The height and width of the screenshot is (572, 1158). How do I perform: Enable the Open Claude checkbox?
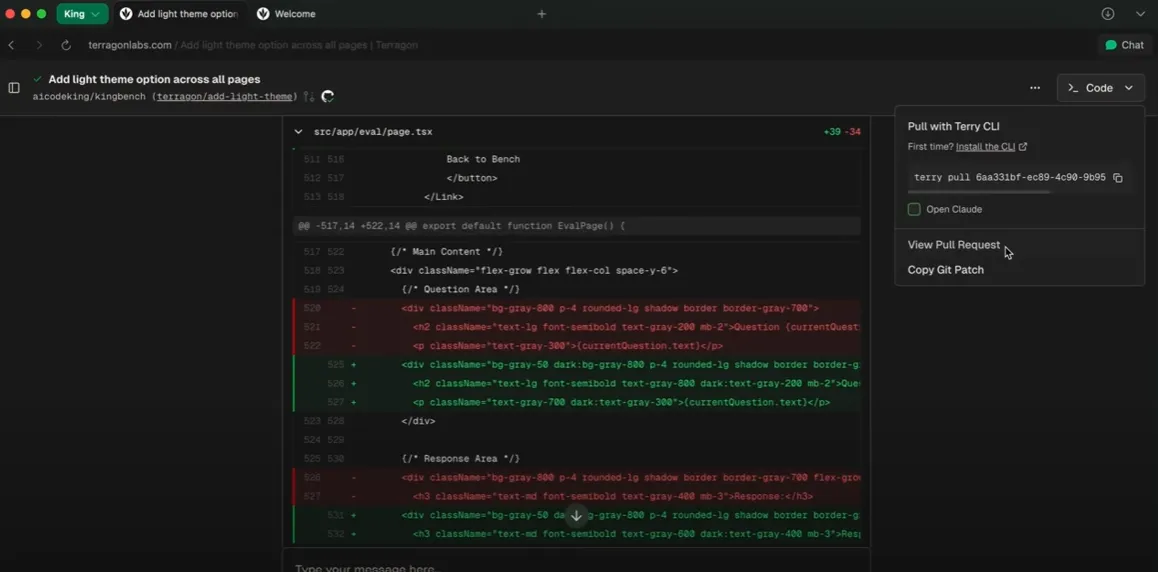coord(914,210)
